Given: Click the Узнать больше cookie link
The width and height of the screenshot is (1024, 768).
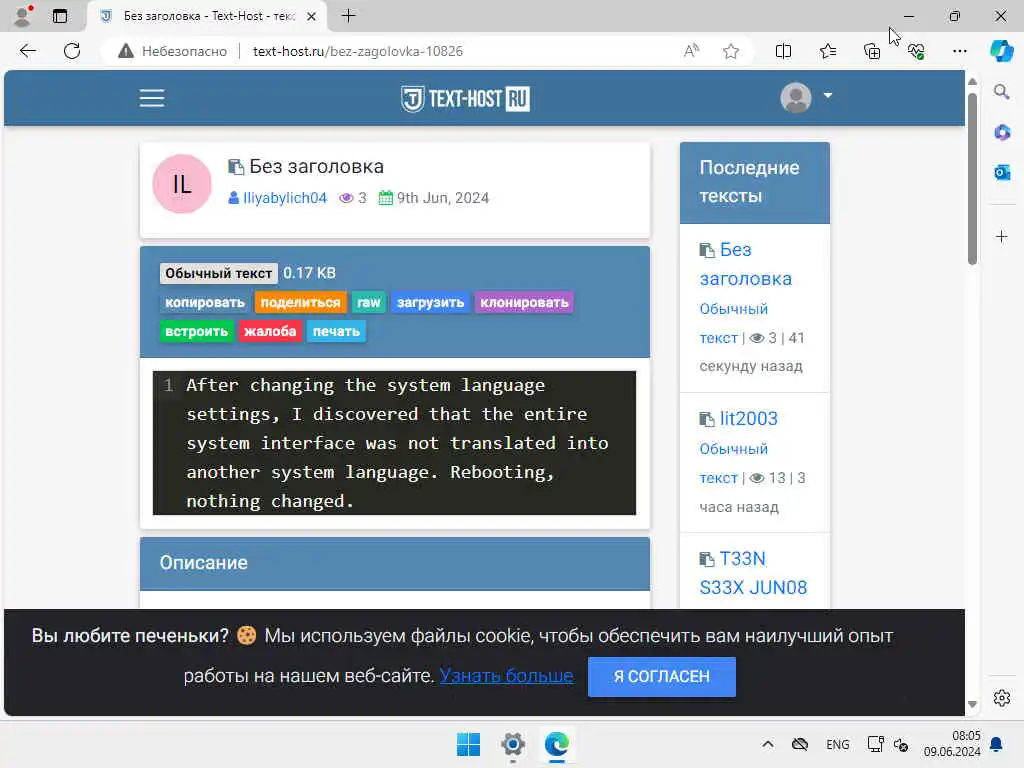Looking at the screenshot, I should 506,675.
